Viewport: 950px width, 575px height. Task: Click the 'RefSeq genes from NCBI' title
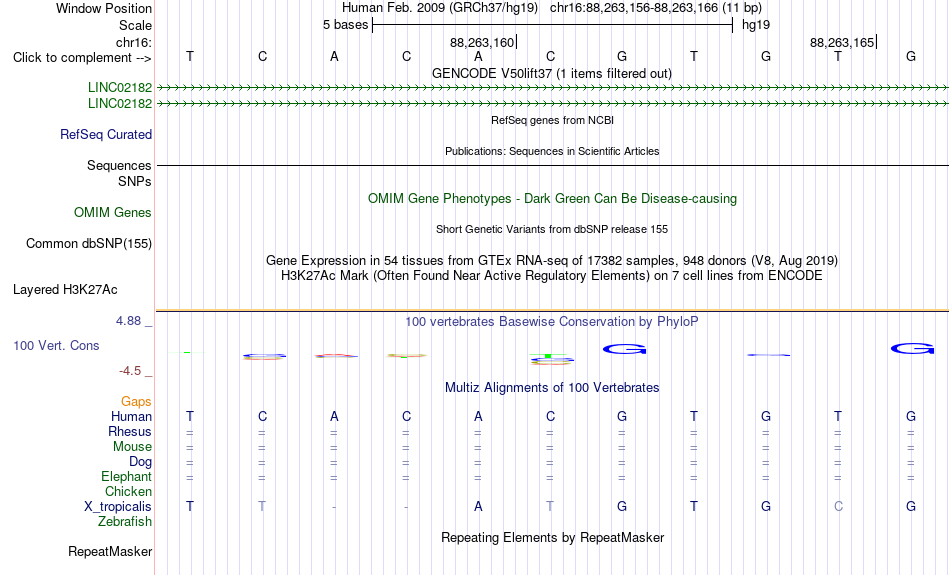552,121
